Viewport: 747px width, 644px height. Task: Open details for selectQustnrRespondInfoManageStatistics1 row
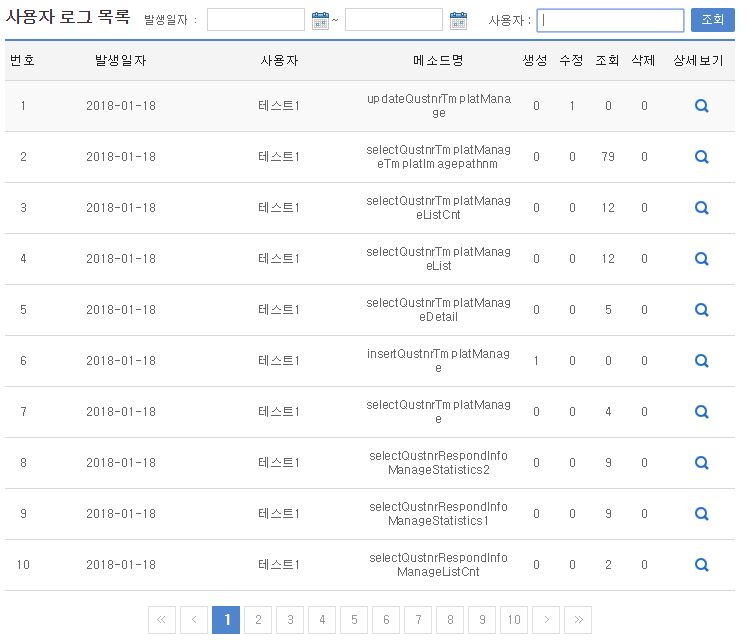click(x=701, y=514)
